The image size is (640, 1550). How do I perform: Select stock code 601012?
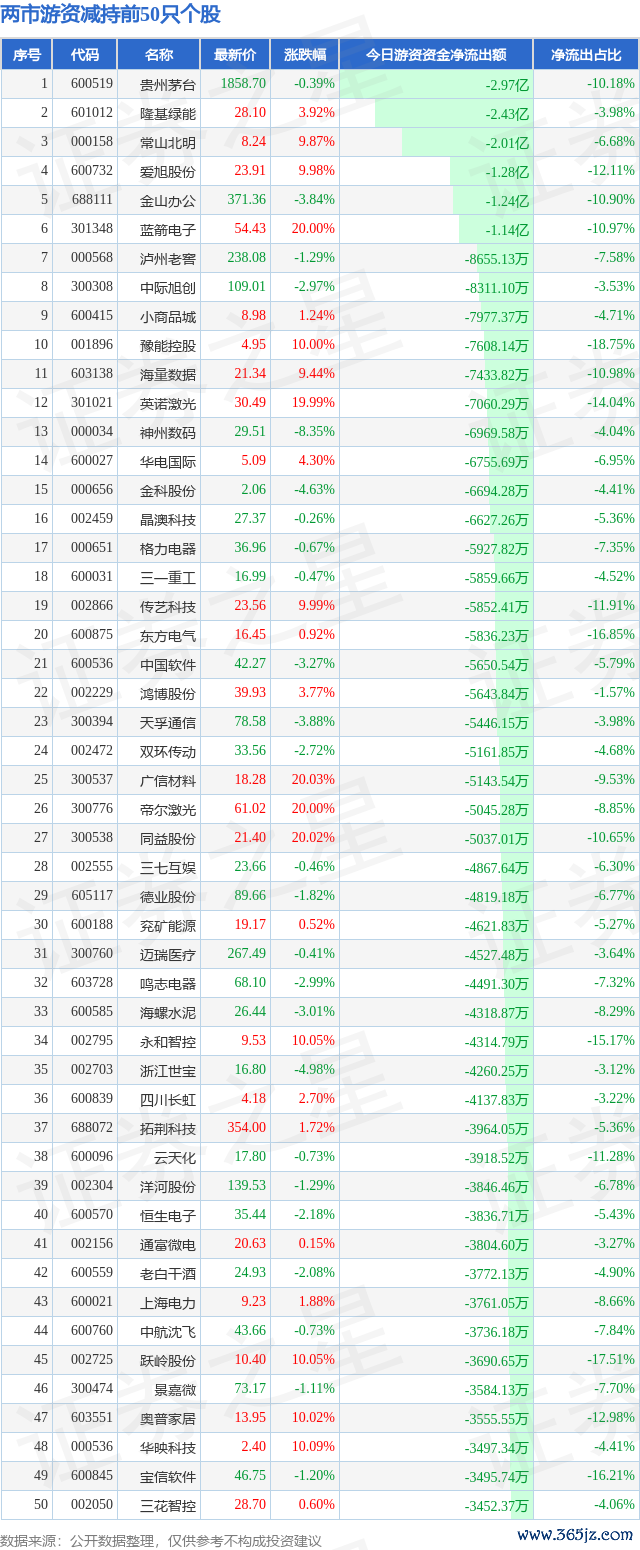tap(92, 113)
